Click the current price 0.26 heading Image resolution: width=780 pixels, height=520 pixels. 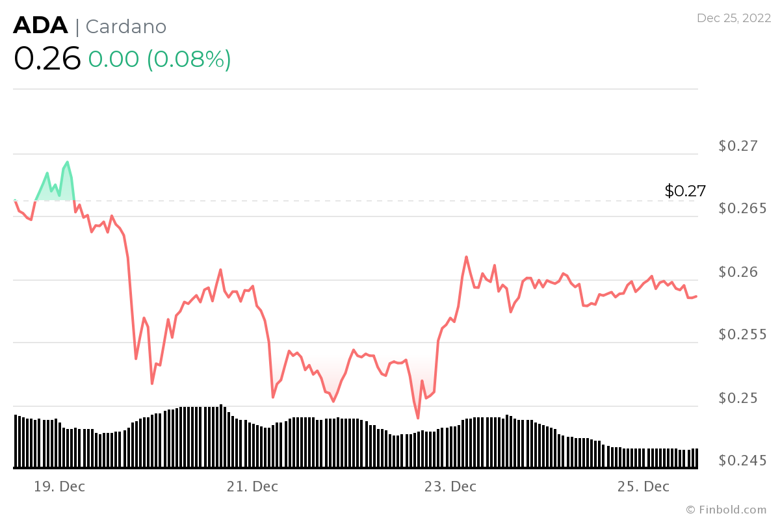(47, 59)
